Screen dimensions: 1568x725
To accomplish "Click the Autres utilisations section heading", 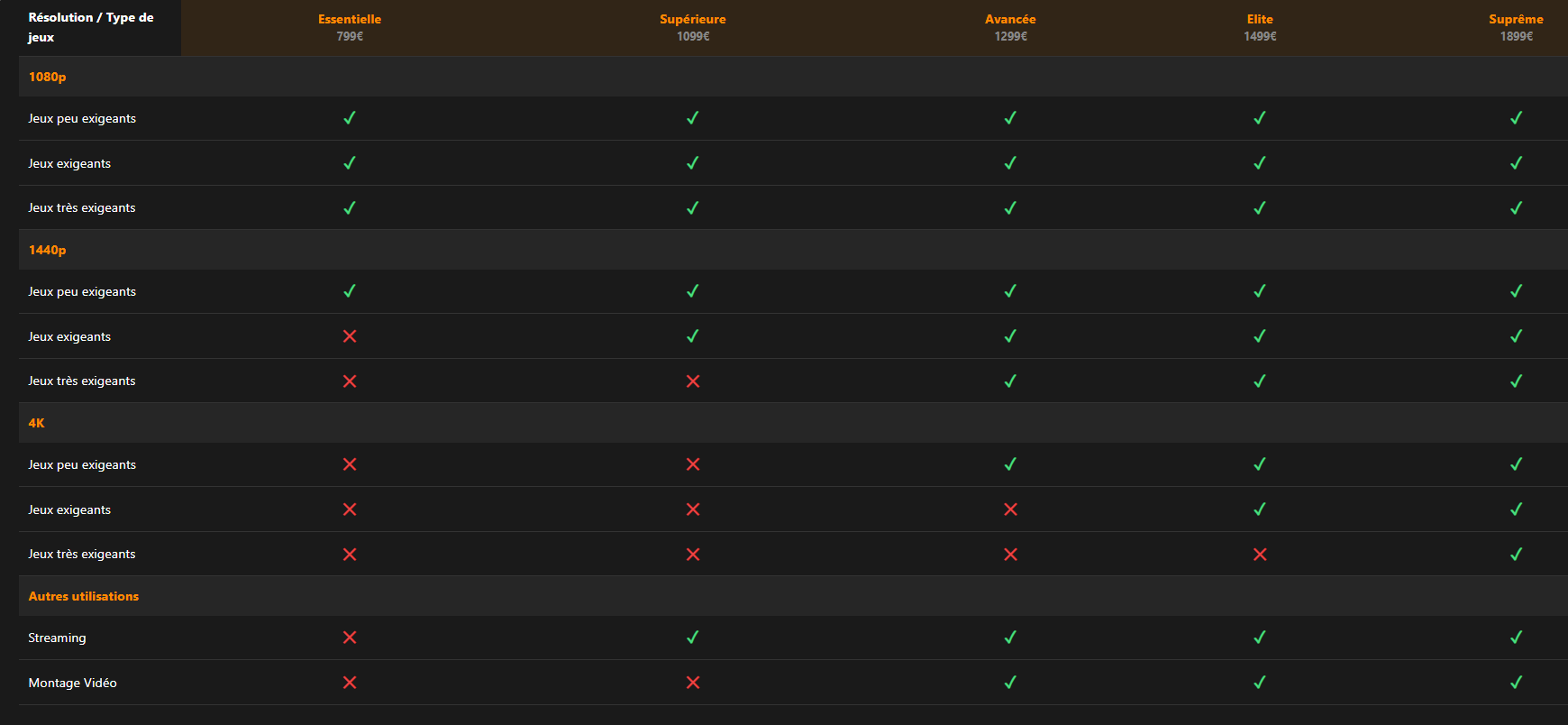I will click(x=84, y=596).
